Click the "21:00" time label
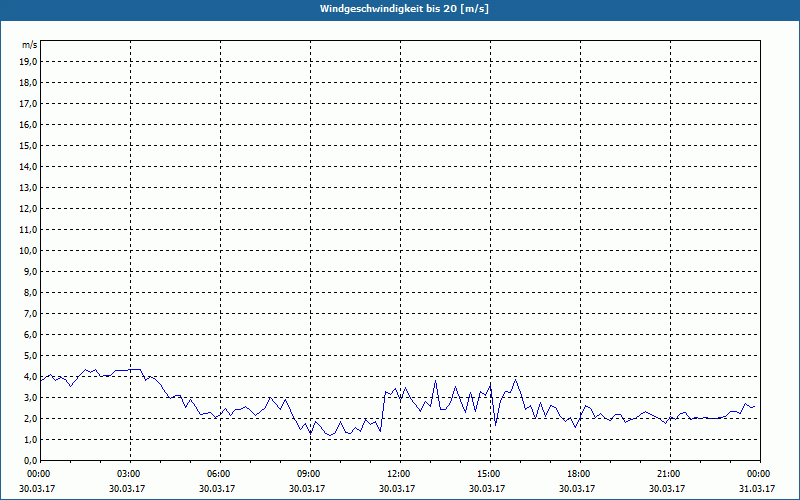 670,474
